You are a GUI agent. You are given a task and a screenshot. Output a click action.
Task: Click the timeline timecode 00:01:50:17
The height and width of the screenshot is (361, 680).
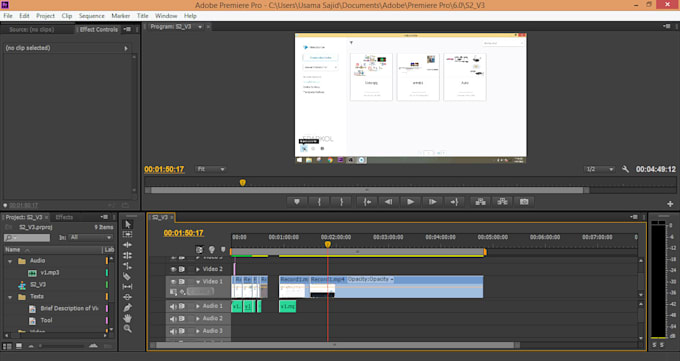point(183,233)
